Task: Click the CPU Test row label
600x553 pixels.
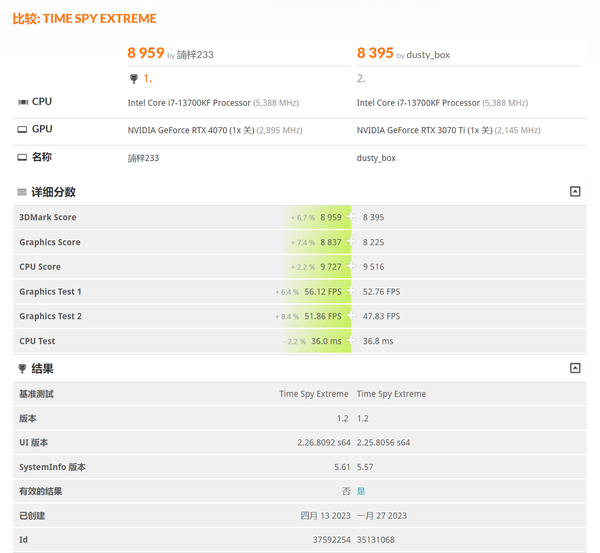Action: [37, 341]
